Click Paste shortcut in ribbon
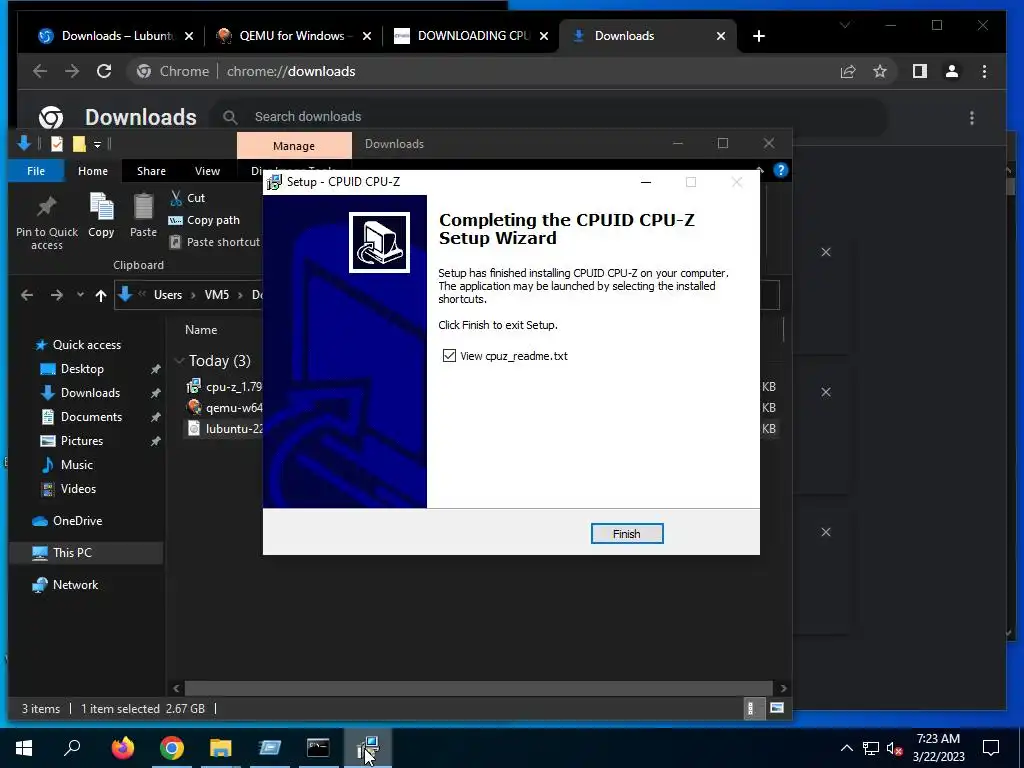The image size is (1024, 768). [x=215, y=242]
